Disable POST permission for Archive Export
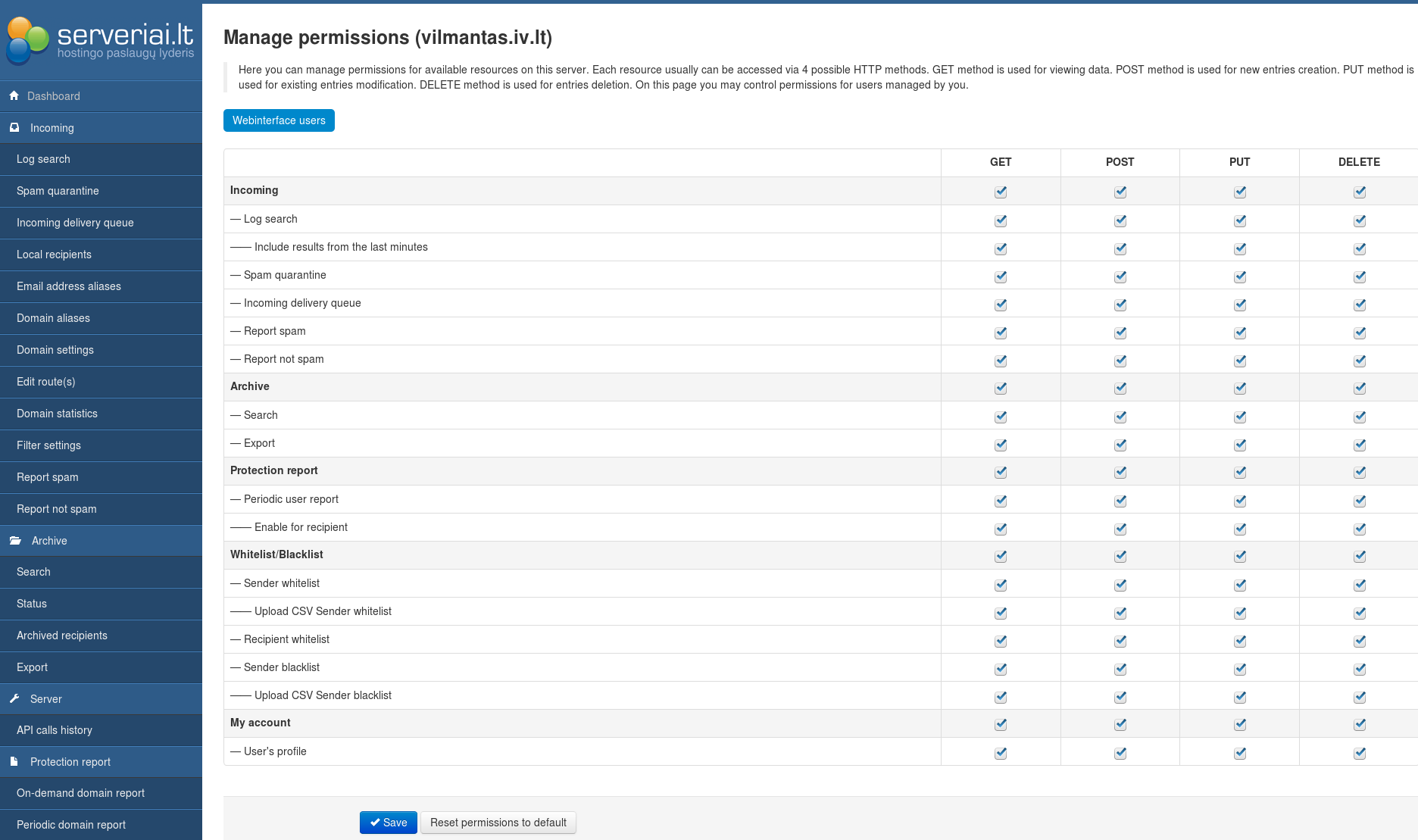Image resolution: width=1418 pixels, height=840 pixels. [1120, 445]
